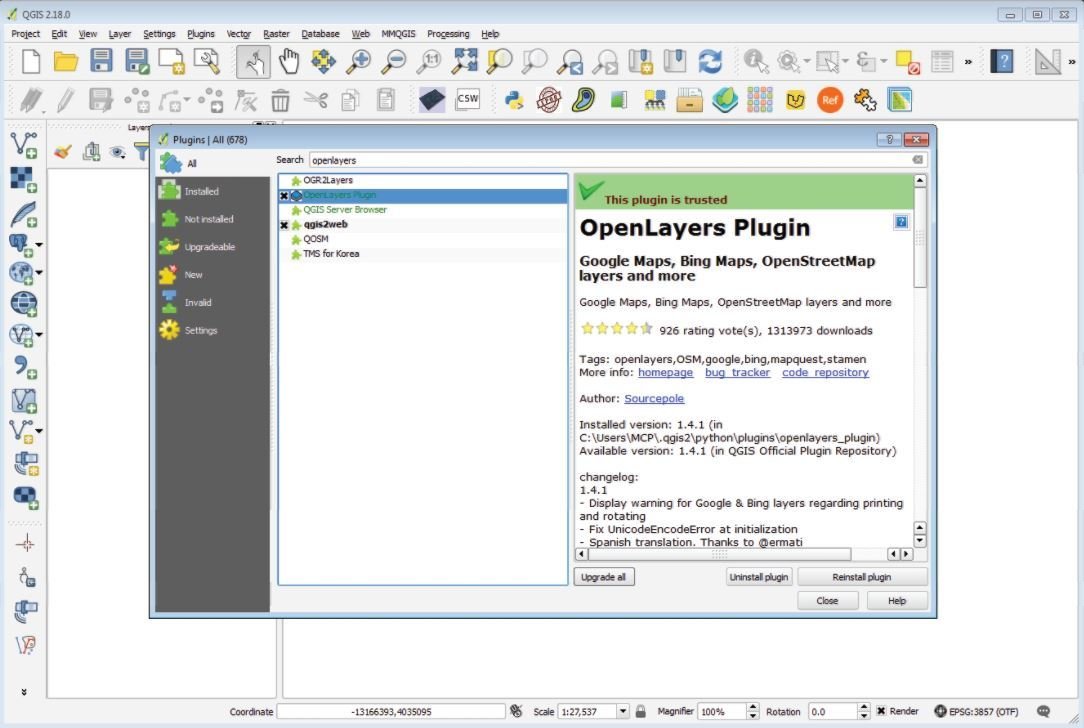Click the CSW MetaSearch icon

pos(467,100)
